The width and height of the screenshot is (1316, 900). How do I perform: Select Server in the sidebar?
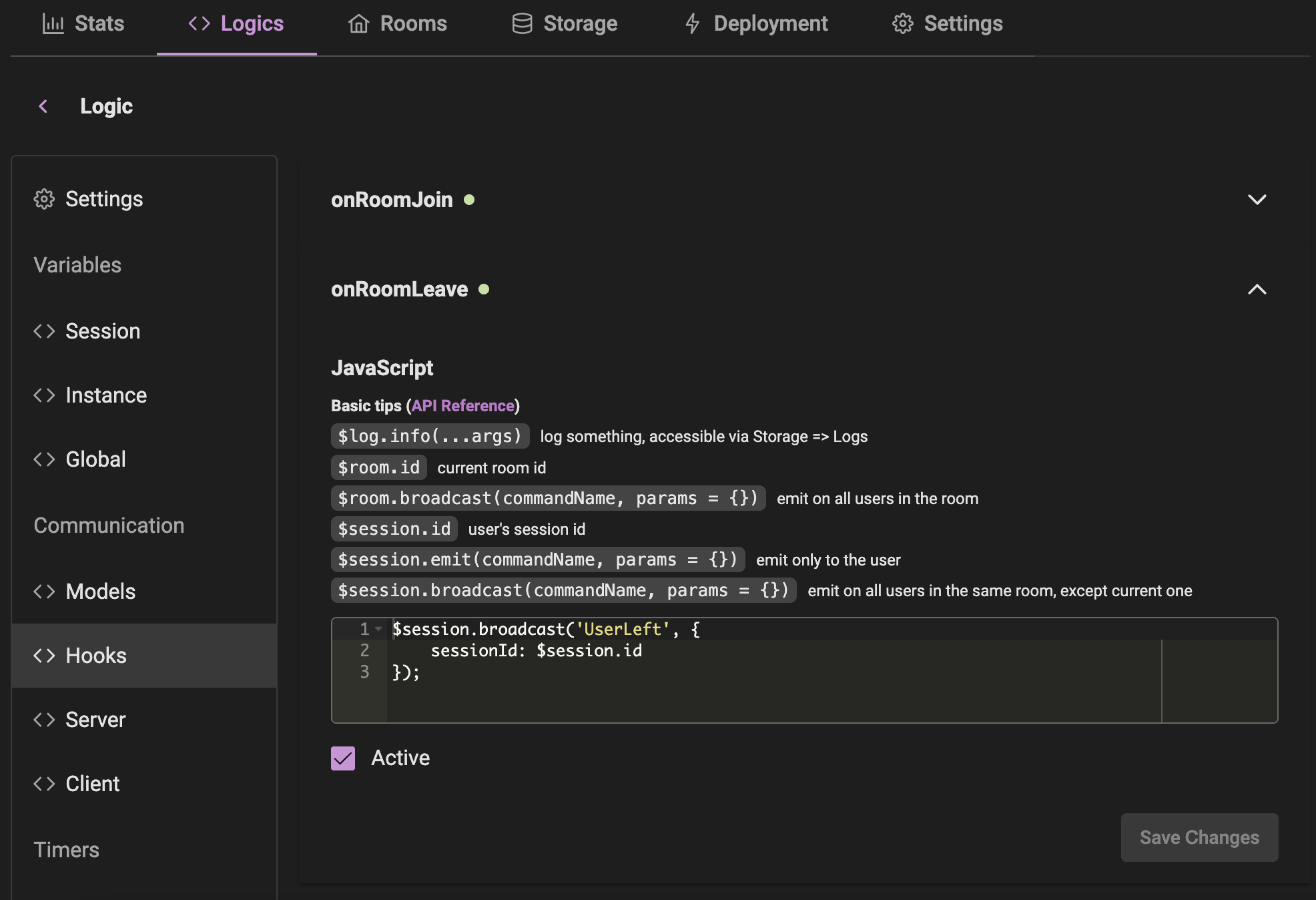pos(144,720)
